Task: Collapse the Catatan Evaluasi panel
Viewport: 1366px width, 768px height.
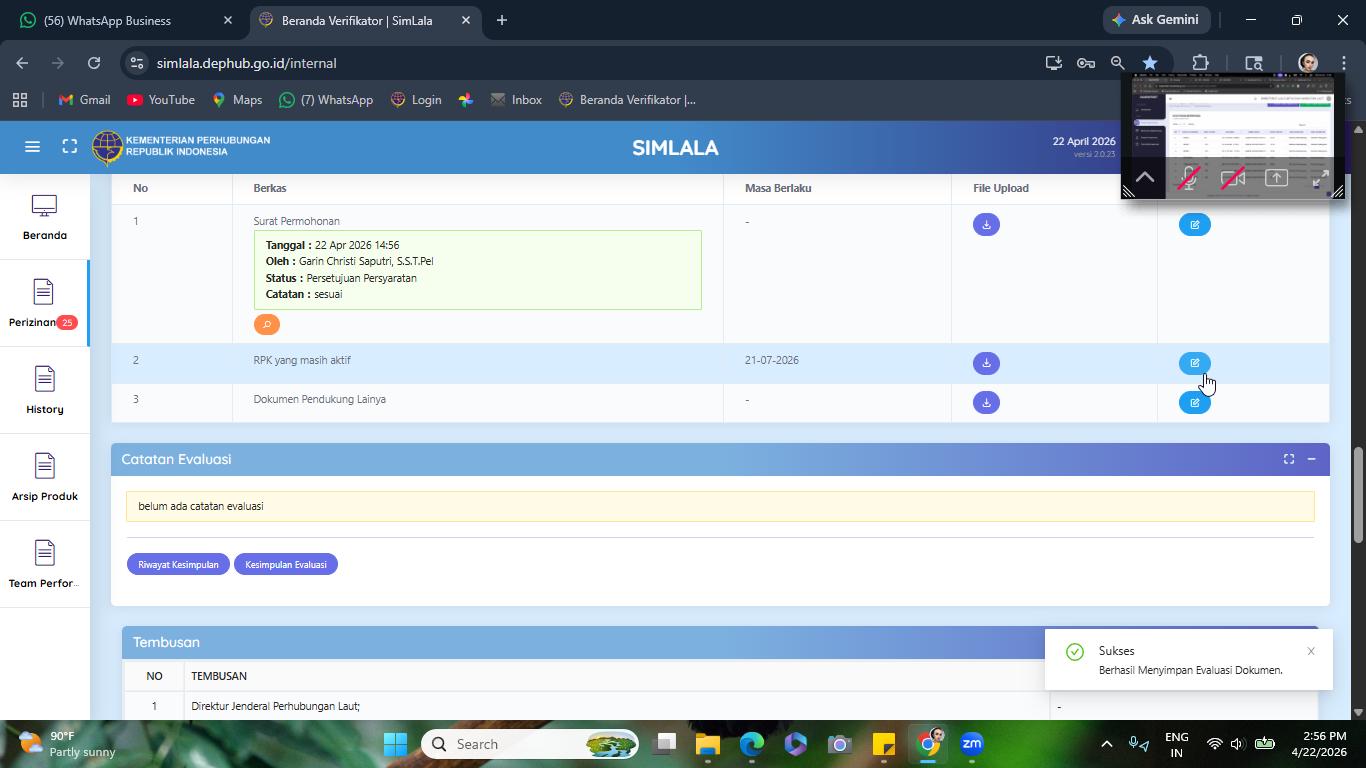Action: click(1311, 459)
